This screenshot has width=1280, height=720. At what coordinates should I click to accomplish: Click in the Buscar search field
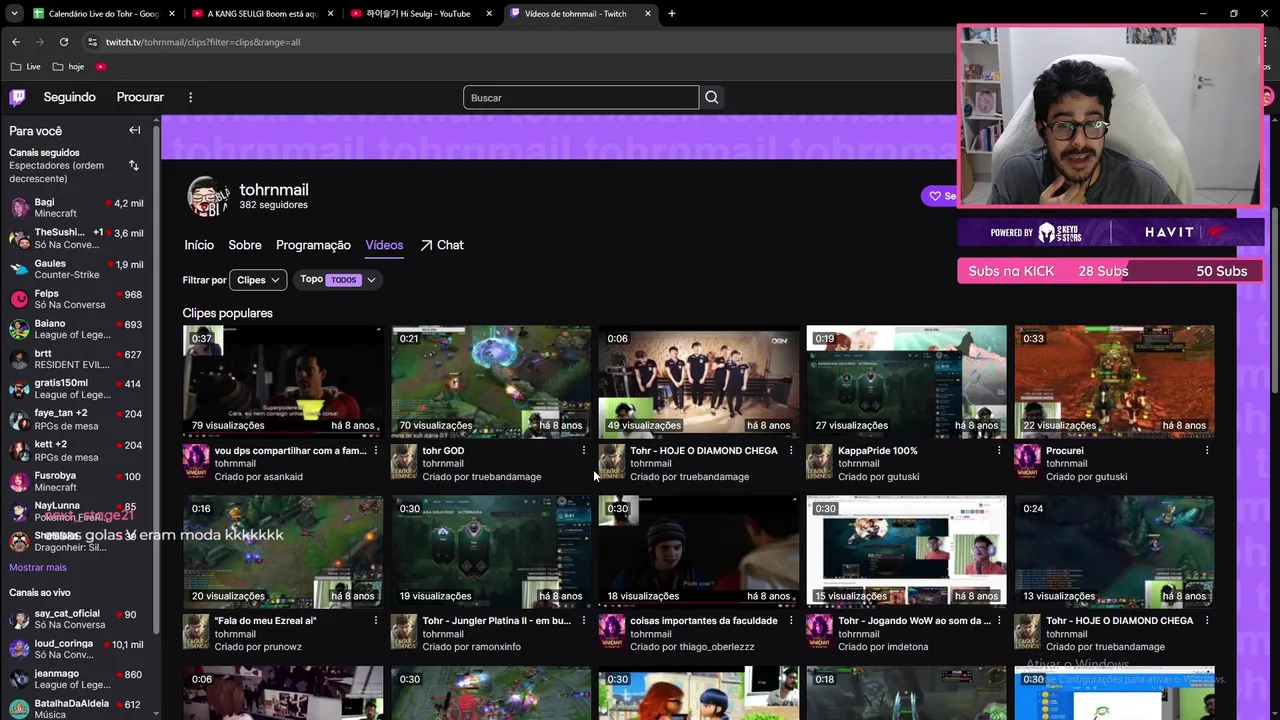point(581,97)
